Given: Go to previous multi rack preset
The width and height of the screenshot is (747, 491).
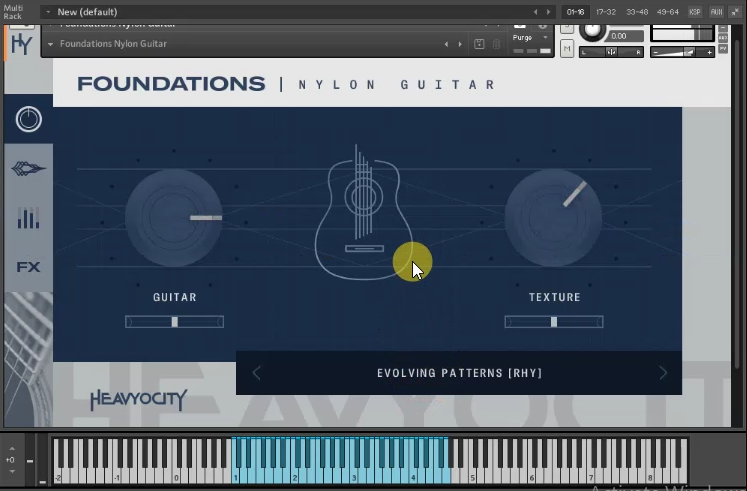Looking at the screenshot, I should click(x=535, y=12).
